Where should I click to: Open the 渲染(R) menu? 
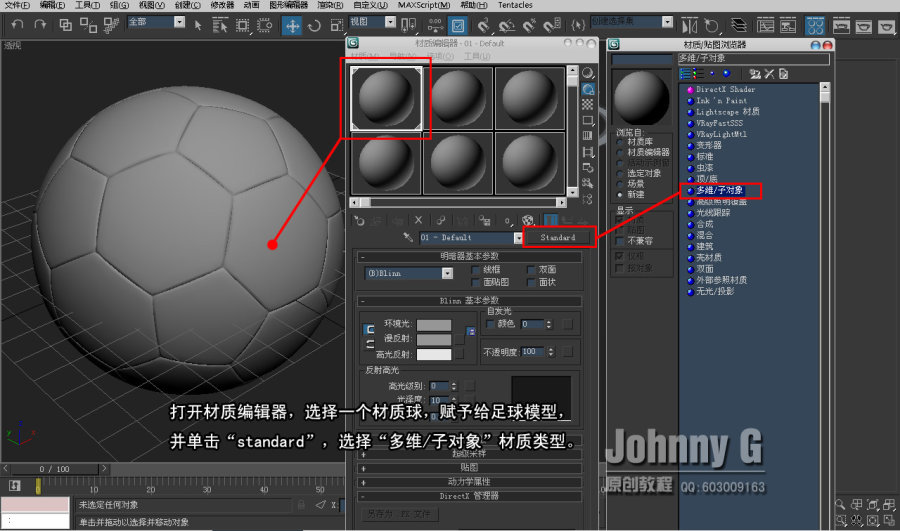(330, 5)
